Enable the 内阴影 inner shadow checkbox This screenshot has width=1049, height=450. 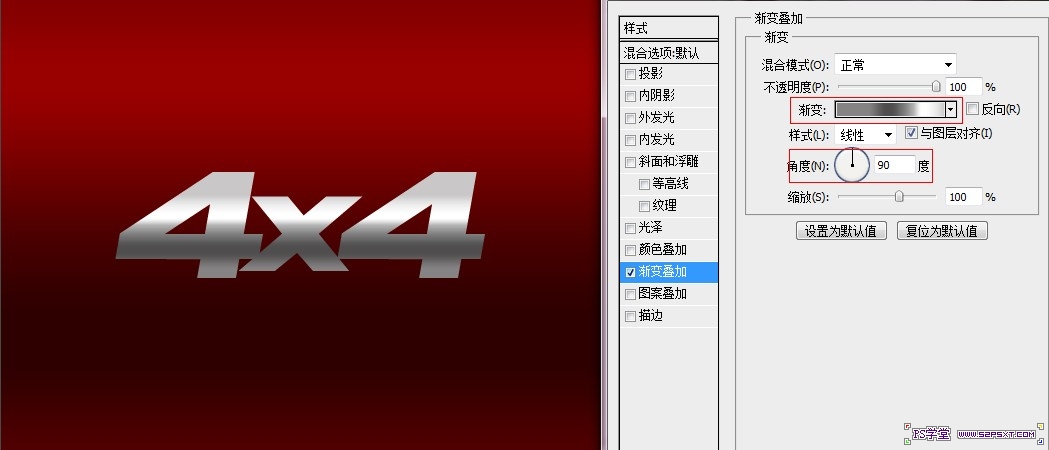(x=630, y=96)
